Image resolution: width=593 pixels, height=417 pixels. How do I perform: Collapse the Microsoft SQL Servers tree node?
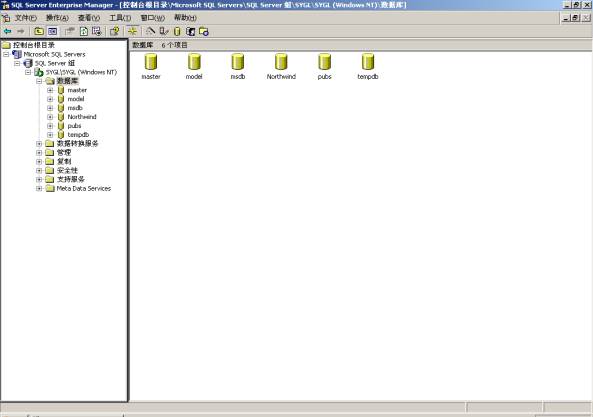coord(6,54)
